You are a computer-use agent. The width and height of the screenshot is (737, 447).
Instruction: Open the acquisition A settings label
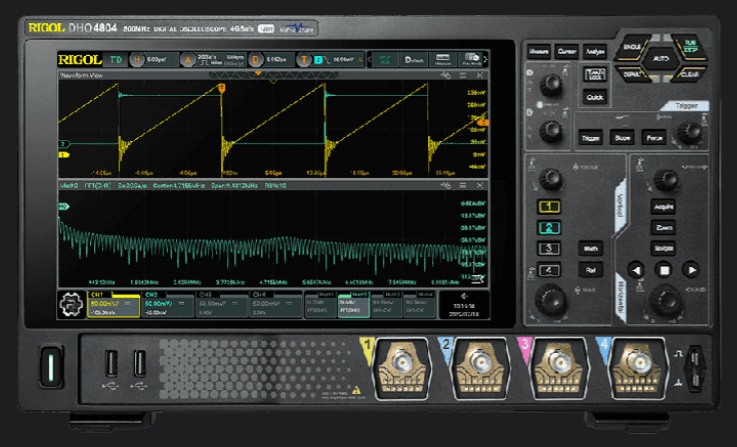187,60
